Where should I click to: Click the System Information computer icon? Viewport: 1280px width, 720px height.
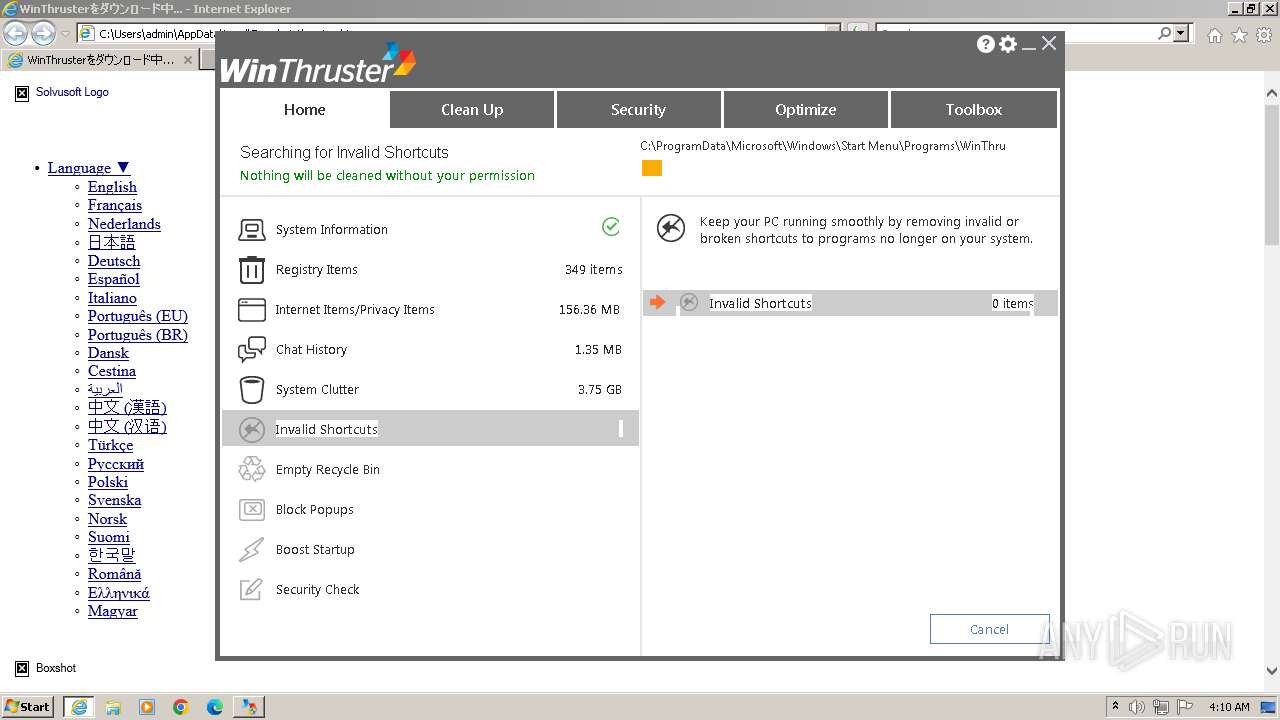pyautogui.click(x=252, y=230)
